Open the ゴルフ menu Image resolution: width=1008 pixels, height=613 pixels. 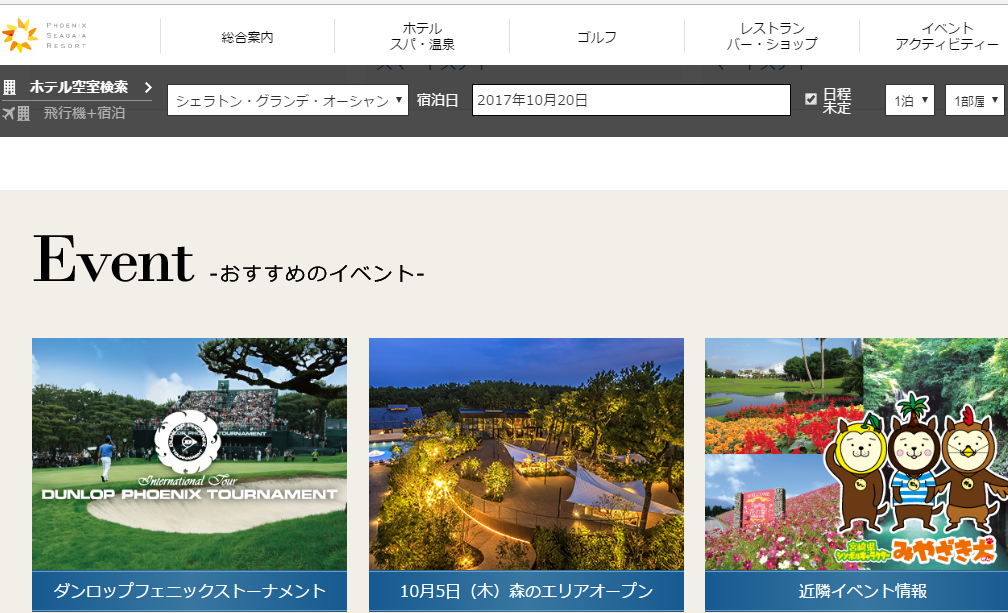(x=597, y=37)
